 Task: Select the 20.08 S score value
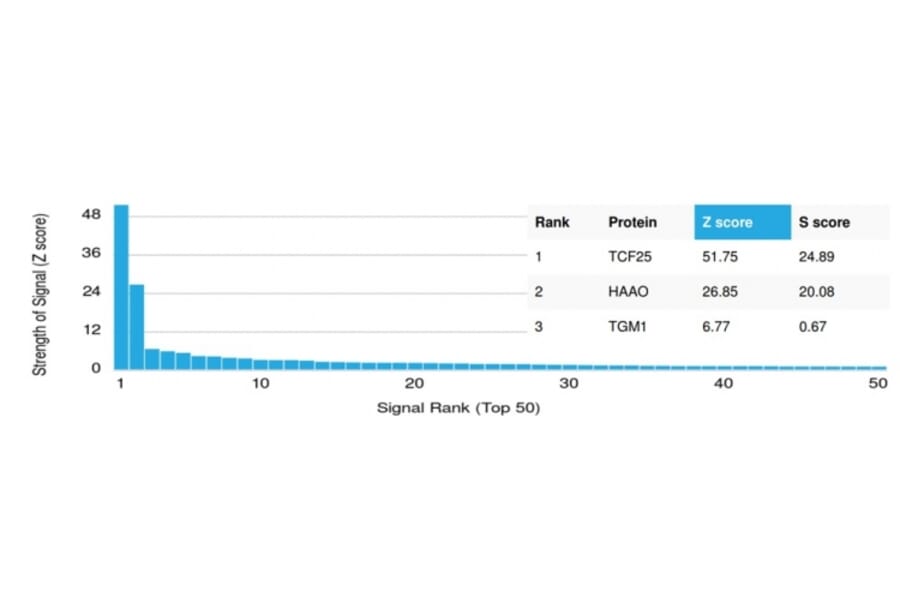tap(816, 292)
